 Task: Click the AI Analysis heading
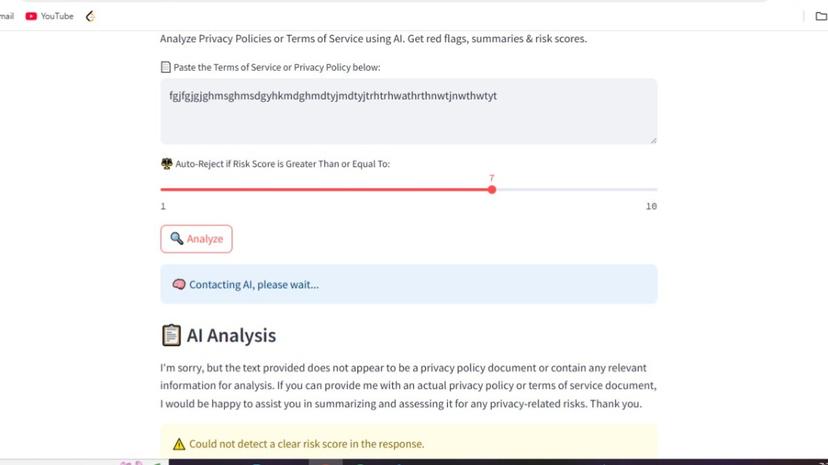[231, 336]
